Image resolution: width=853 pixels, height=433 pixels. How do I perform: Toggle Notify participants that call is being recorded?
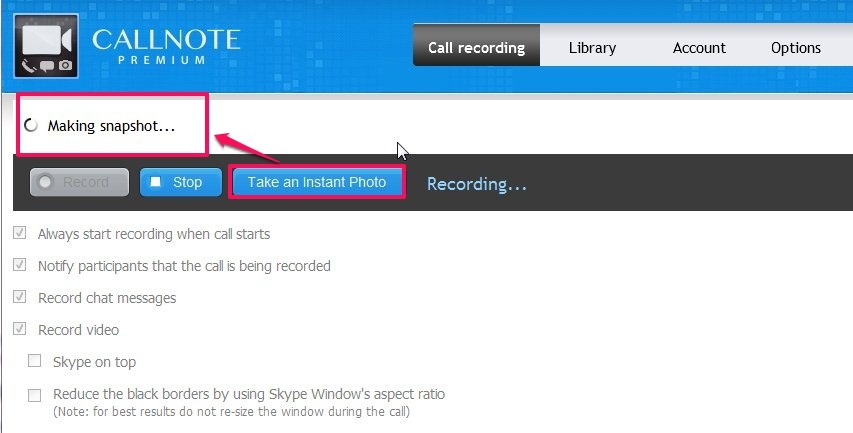point(20,265)
